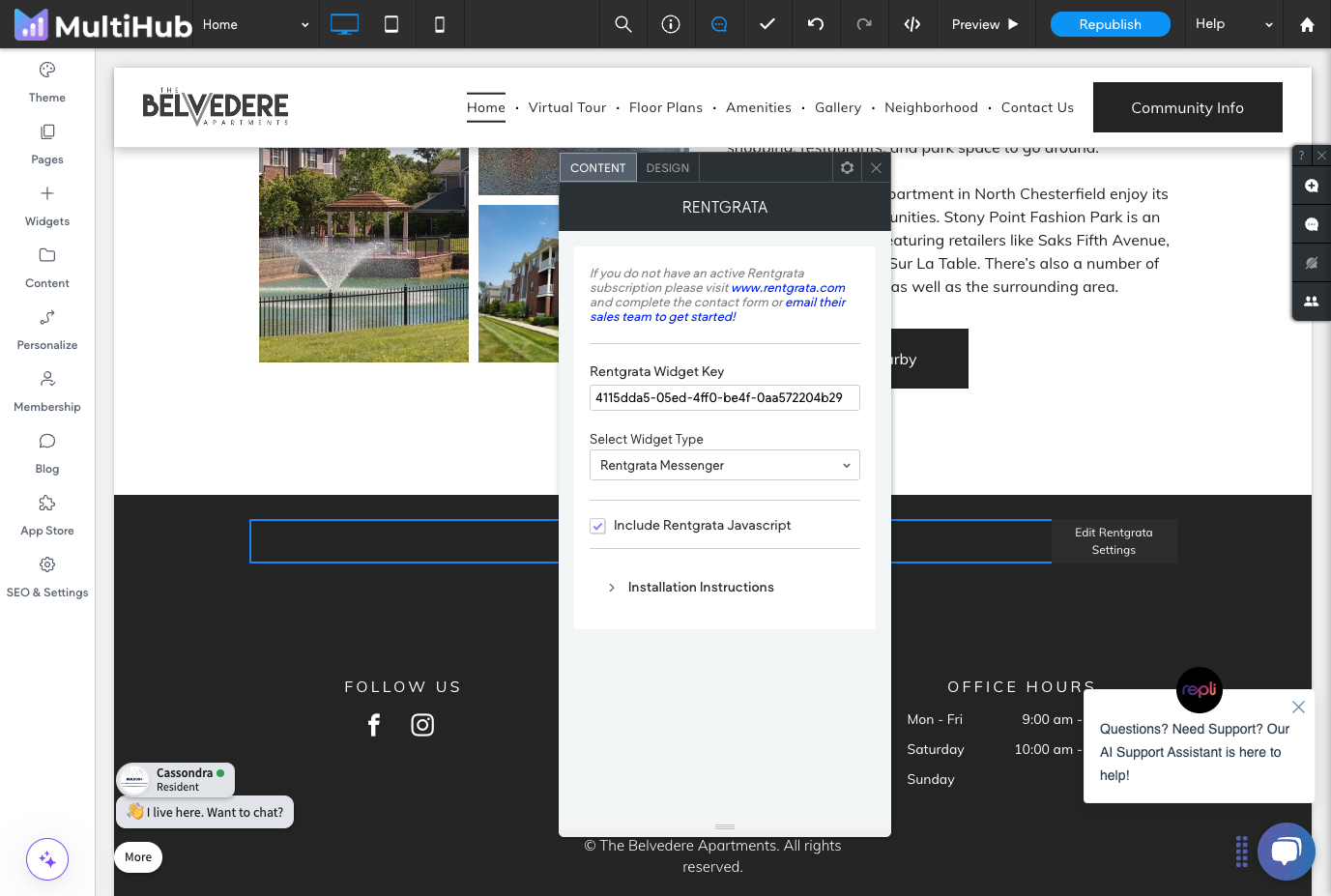The height and width of the screenshot is (896, 1331).
Task: Open the Membership panel
Action: click(47, 391)
